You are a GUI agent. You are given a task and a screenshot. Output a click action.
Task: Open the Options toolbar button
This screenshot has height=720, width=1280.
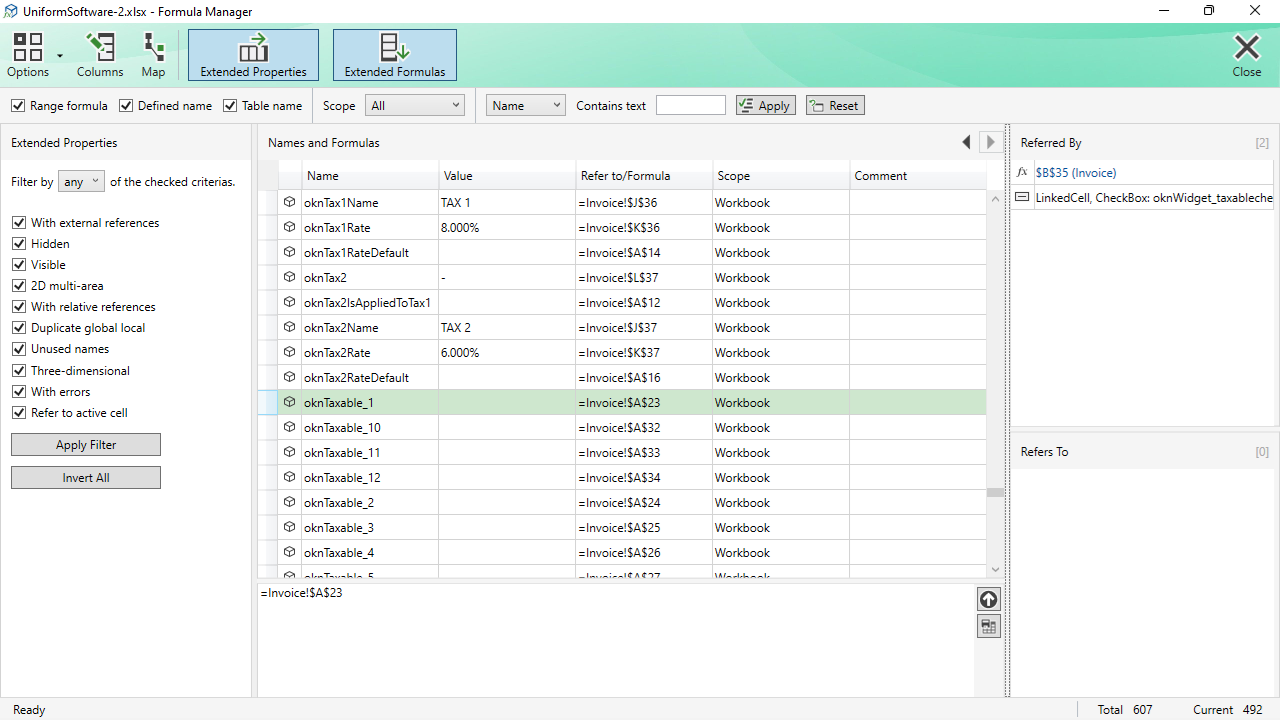tap(28, 54)
